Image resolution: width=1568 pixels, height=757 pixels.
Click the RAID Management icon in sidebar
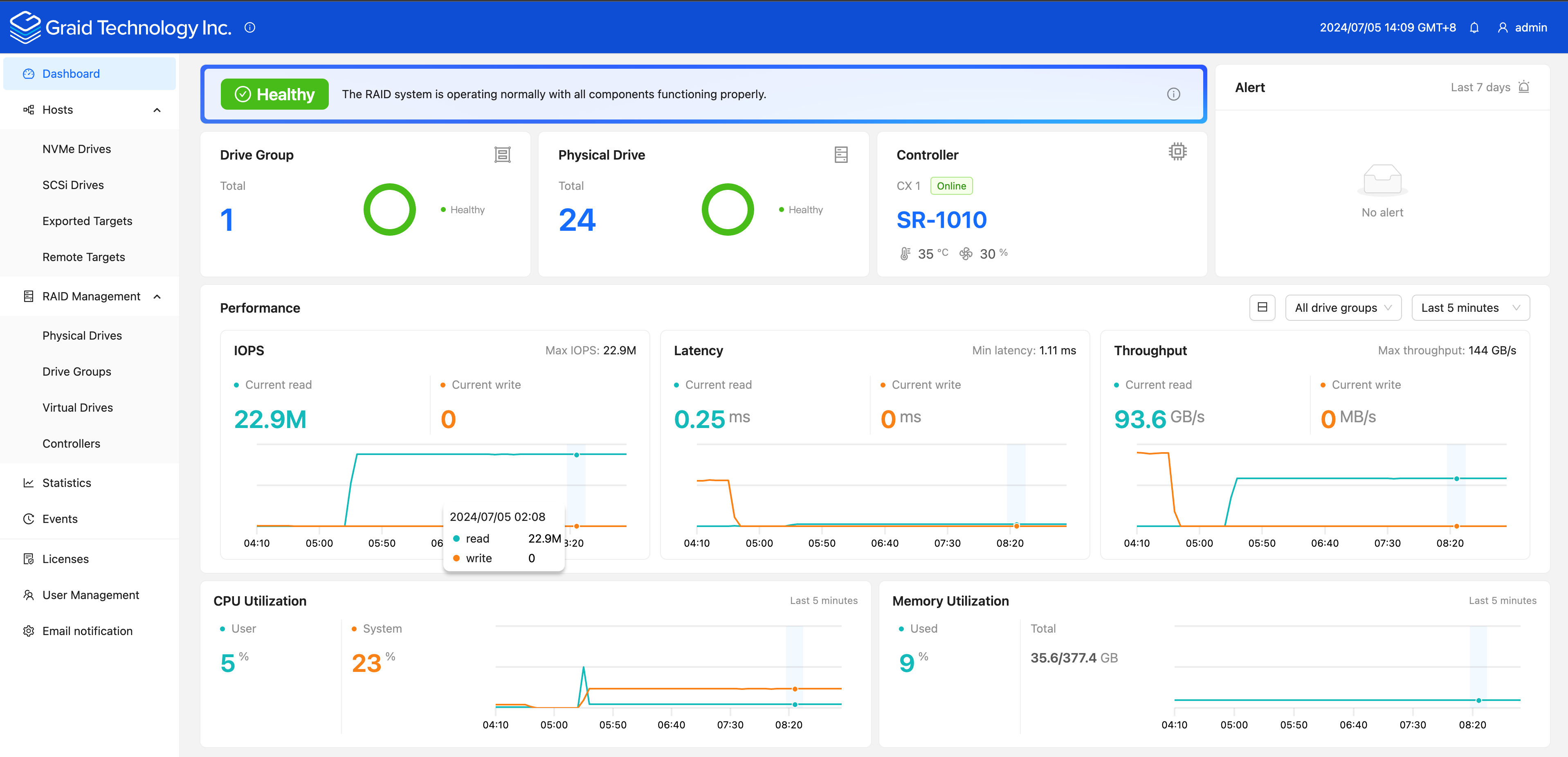pyautogui.click(x=29, y=296)
